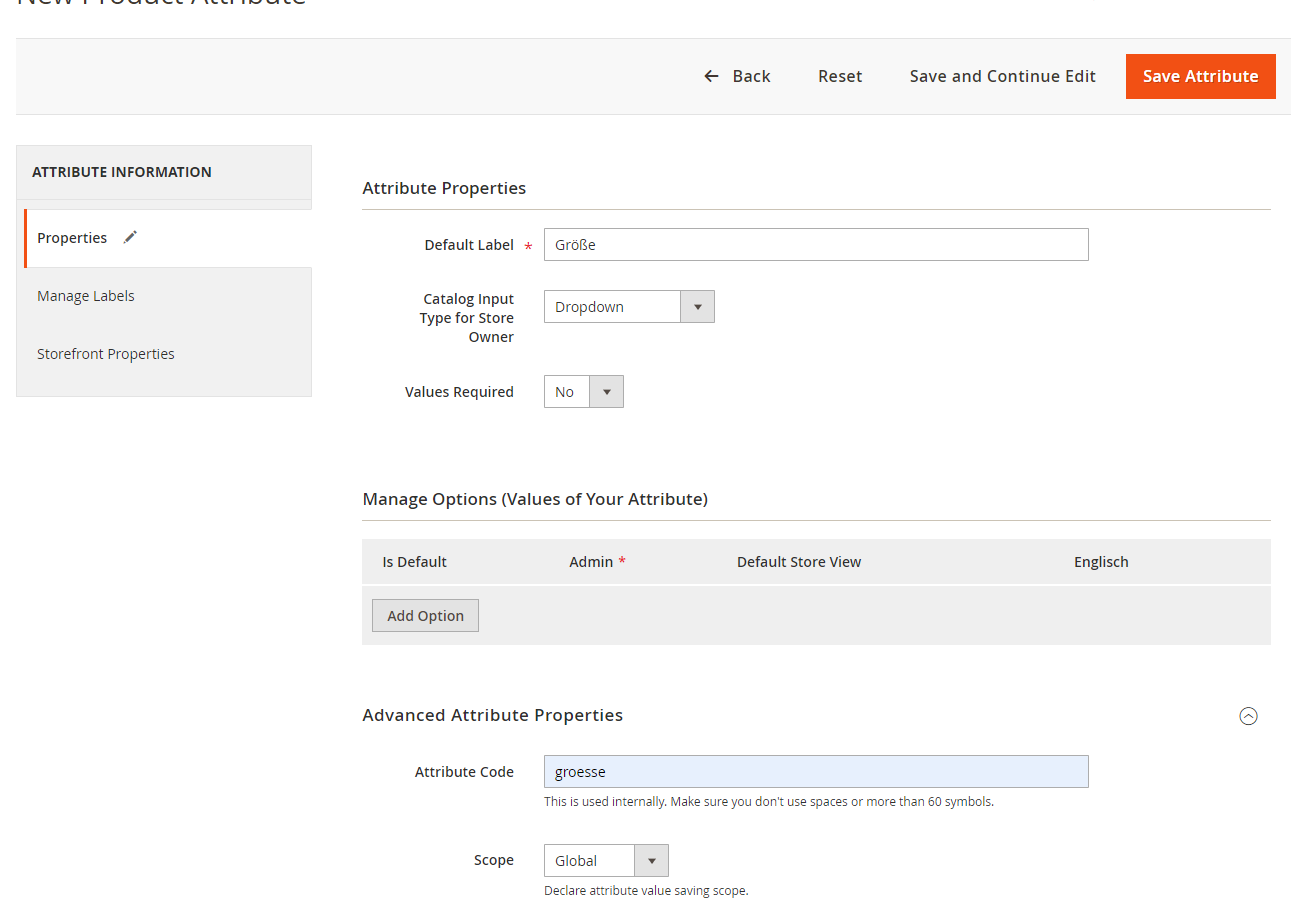Go back using the Back link
The height and width of the screenshot is (908, 1297).
[x=737, y=76]
